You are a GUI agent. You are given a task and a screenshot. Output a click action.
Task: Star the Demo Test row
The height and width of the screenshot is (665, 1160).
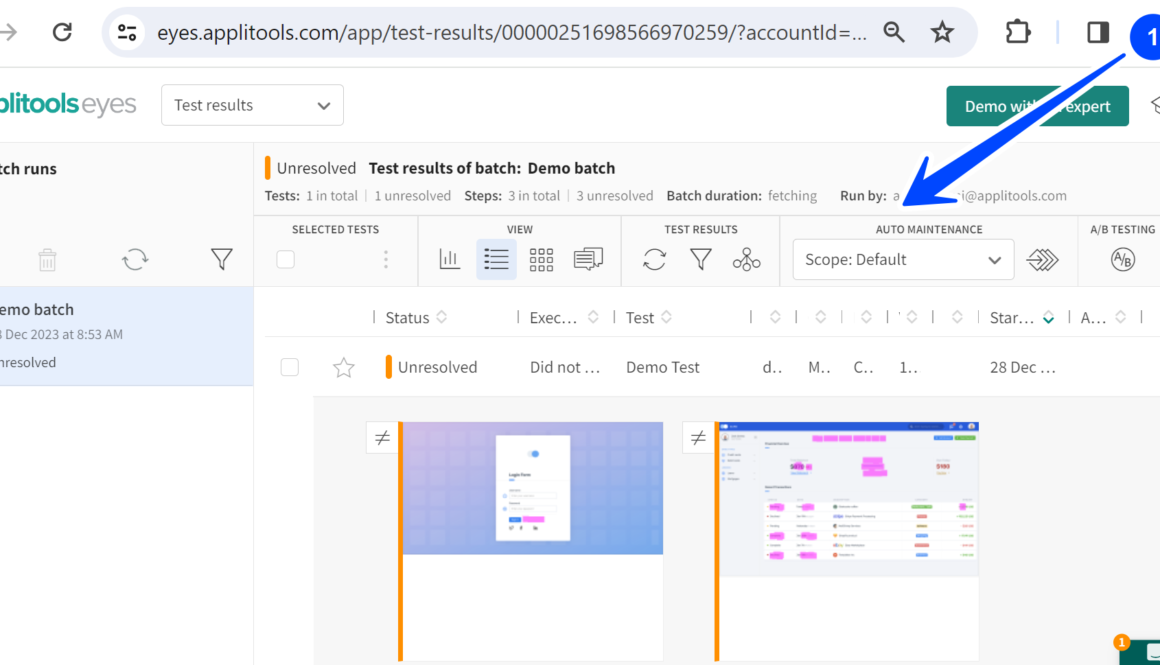pos(344,367)
